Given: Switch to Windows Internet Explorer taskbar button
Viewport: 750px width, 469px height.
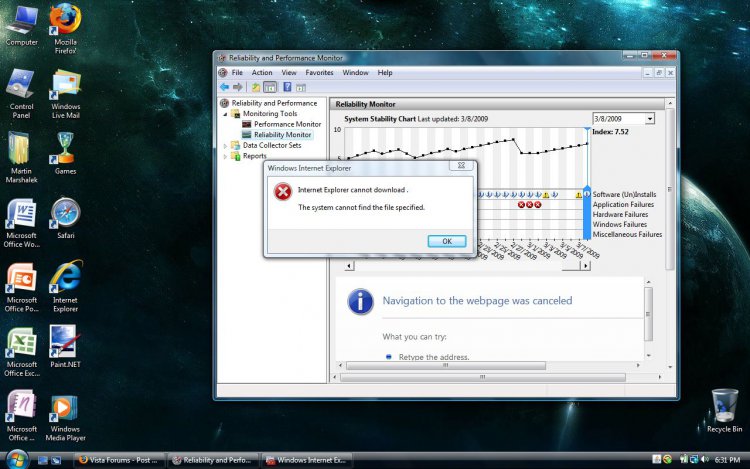Looking at the screenshot, I should pyautogui.click(x=308, y=460).
